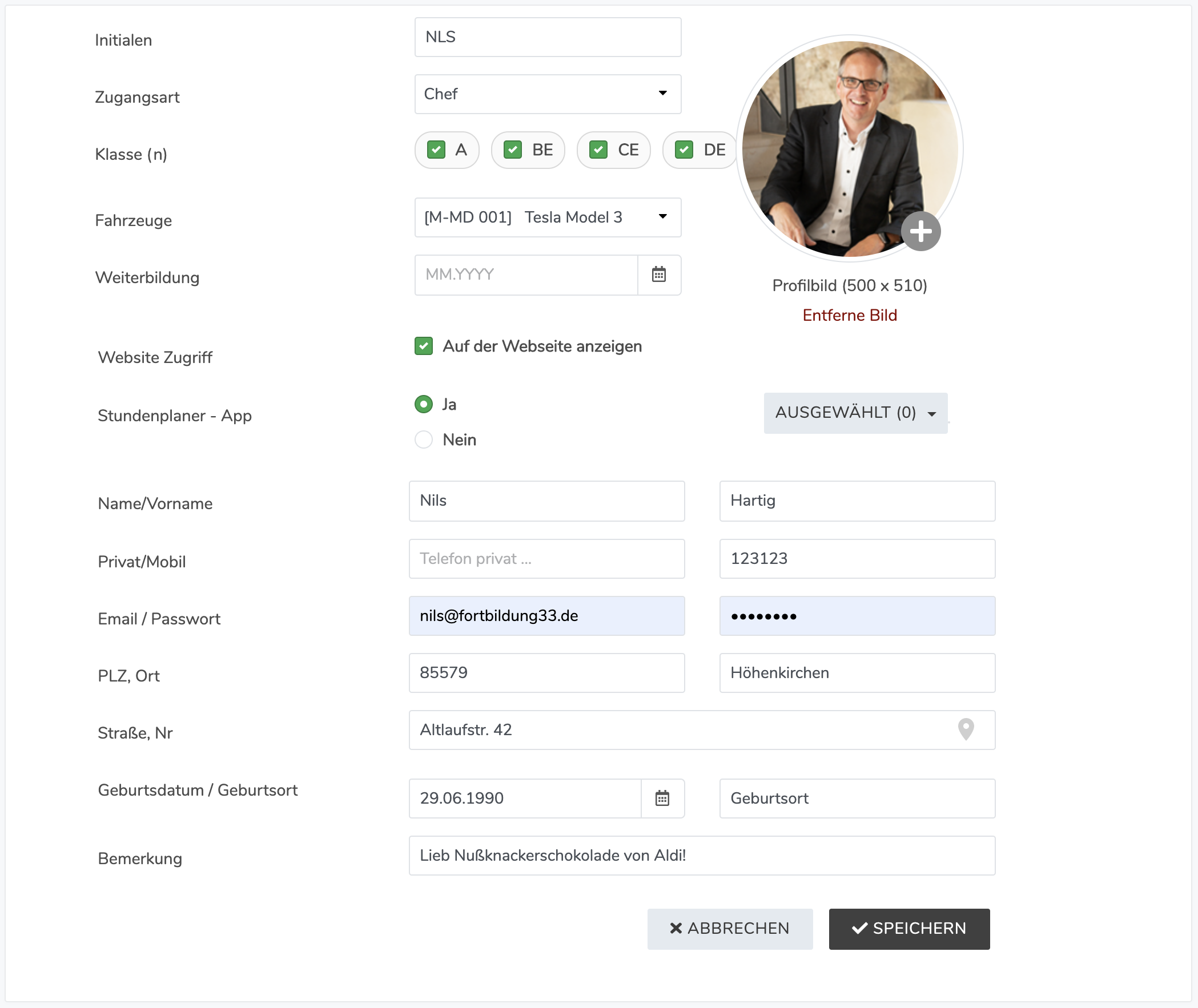
Task: Click the ABBRECHEN button
Action: pyautogui.click(x=729, y=929)
